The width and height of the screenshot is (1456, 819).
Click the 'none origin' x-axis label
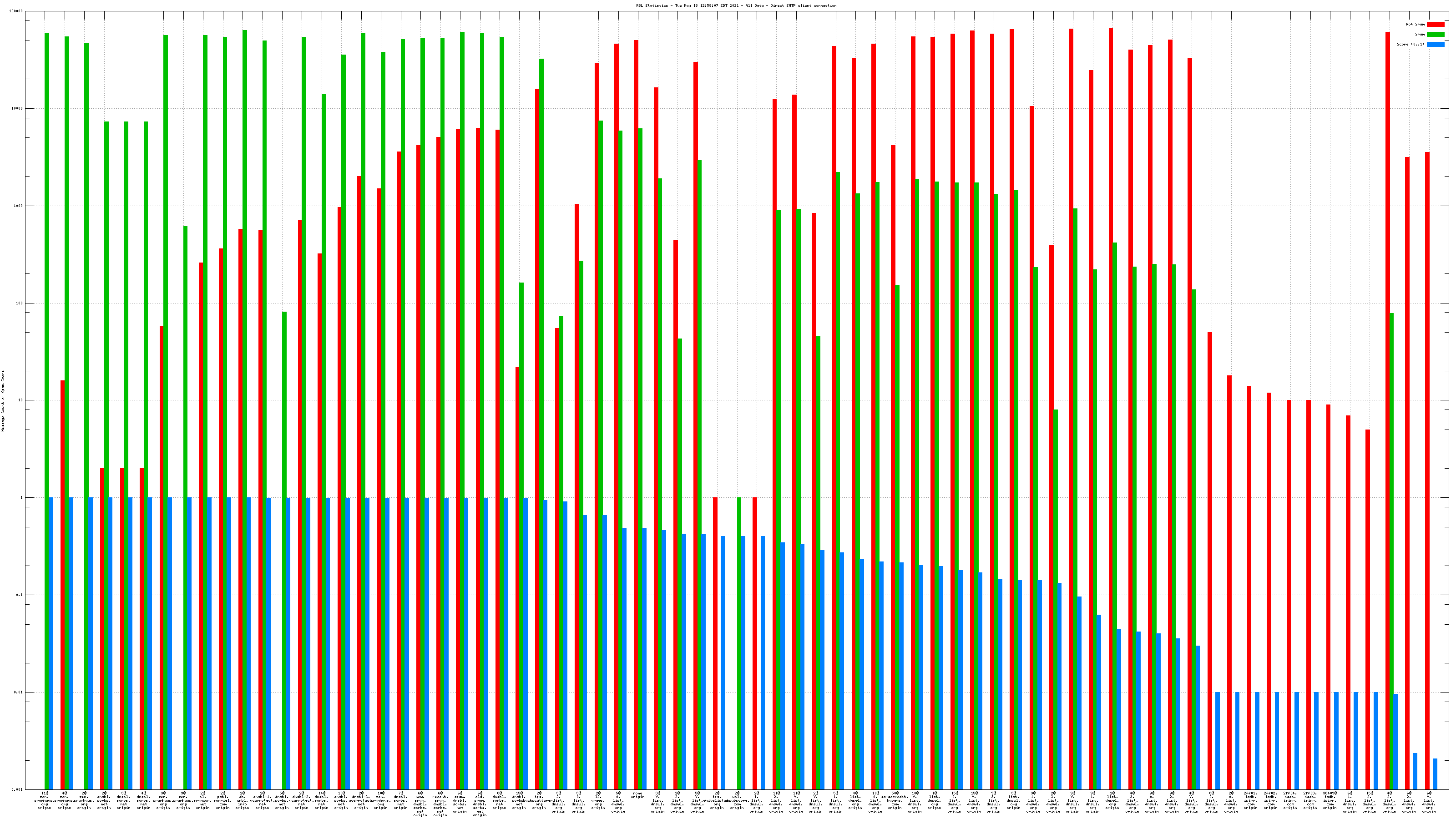point(637,795)
